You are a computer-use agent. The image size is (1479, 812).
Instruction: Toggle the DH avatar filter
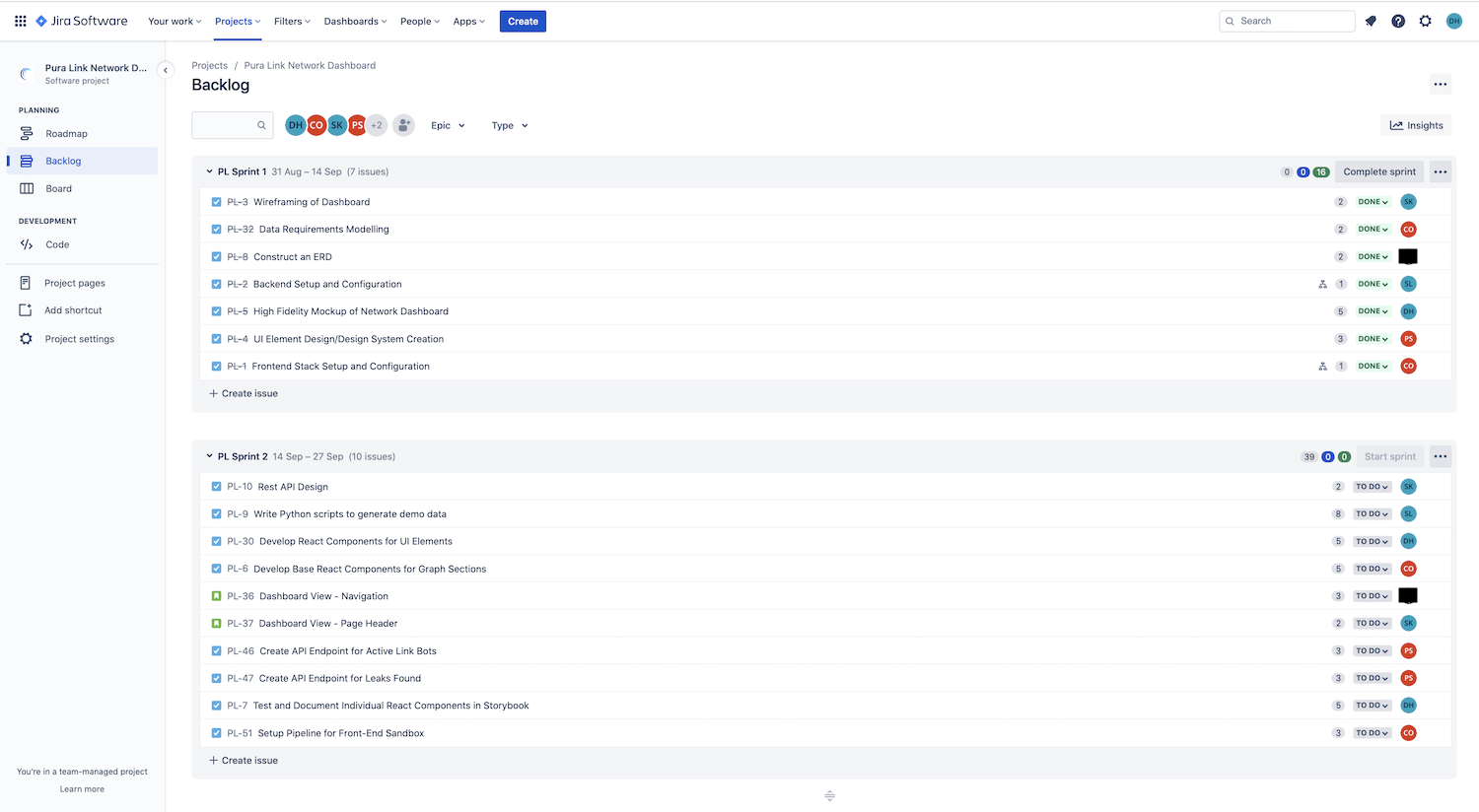[296, 125]
